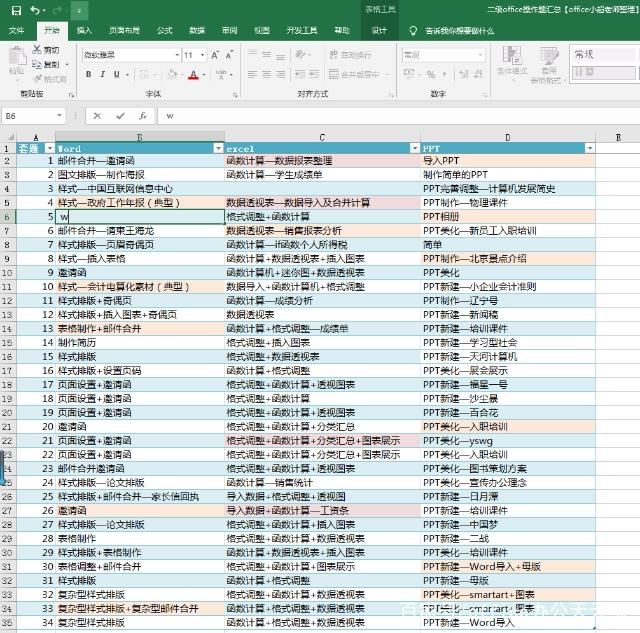Click the Cancel (X) formula bar icon

tap(97, 116)
